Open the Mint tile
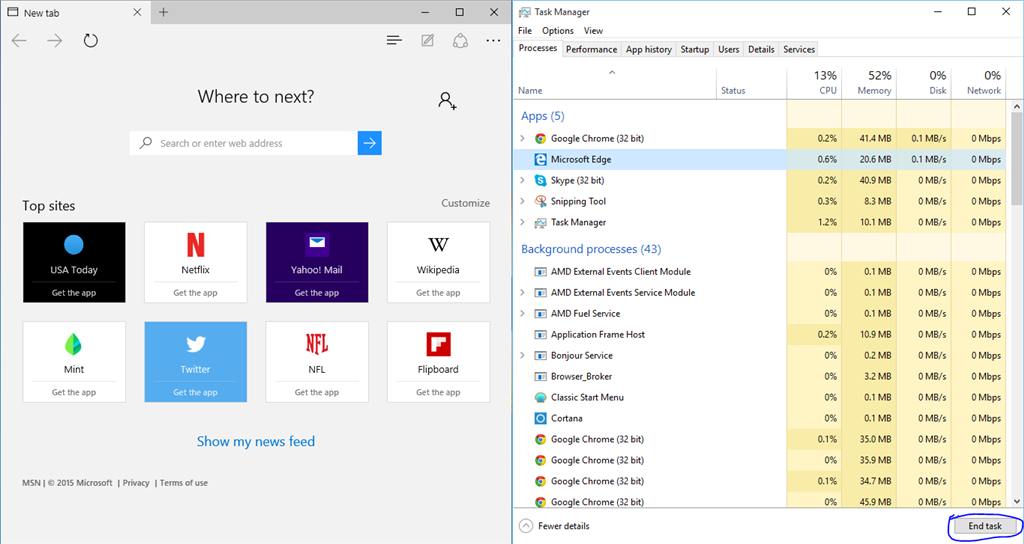Screen dimensions: 1024x544 click(x=74, y=362)
